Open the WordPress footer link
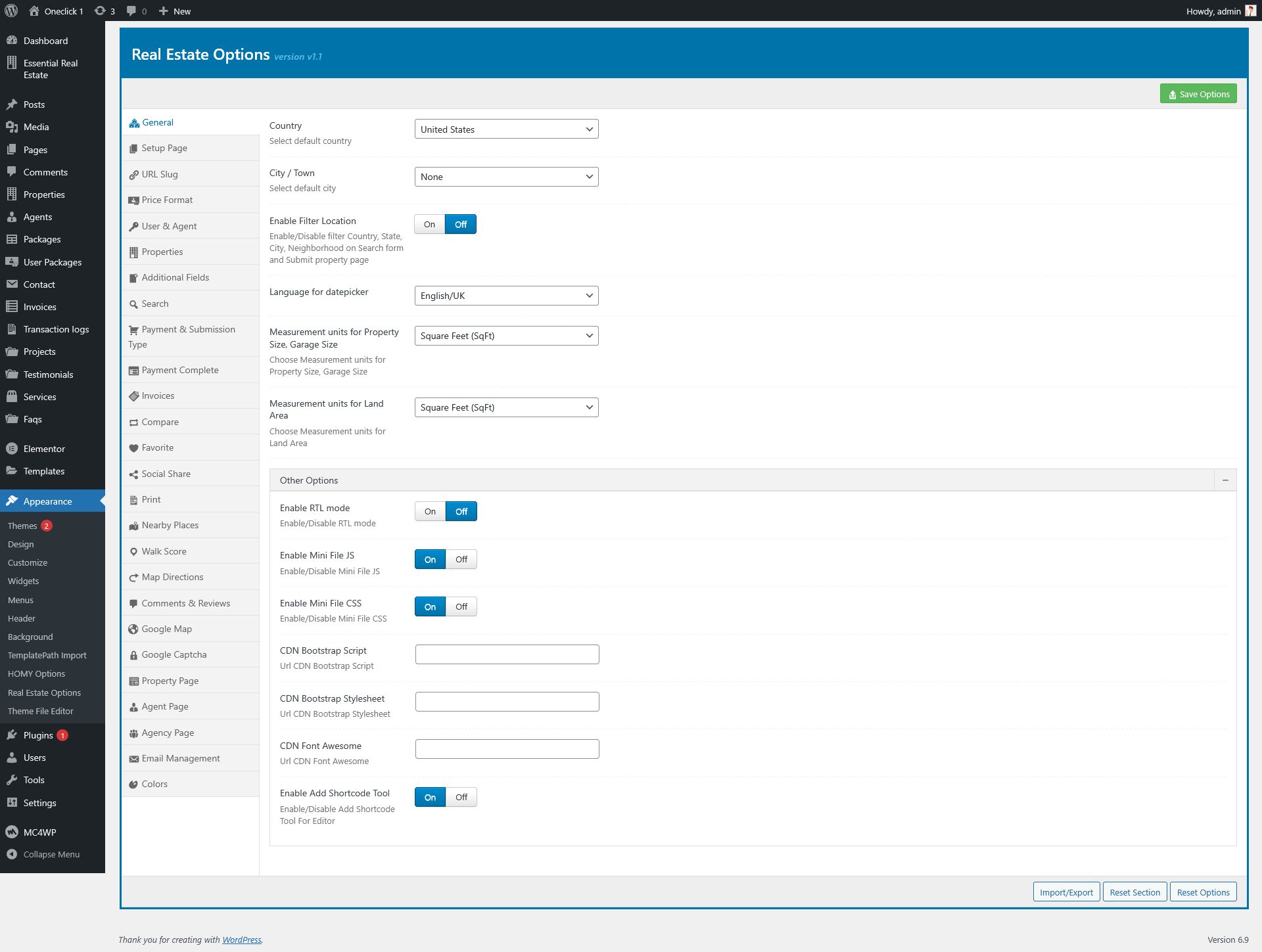The height and width of the screenshot is (952, 1262). point(241,940)
